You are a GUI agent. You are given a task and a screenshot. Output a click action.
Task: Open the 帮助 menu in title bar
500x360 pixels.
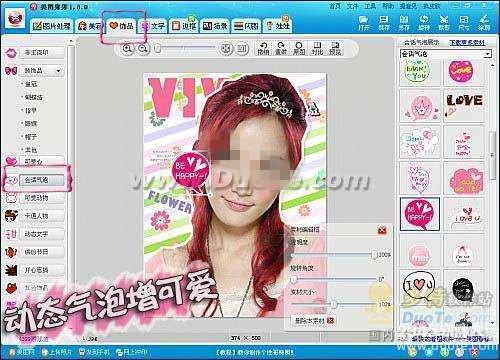click(388, 6)
